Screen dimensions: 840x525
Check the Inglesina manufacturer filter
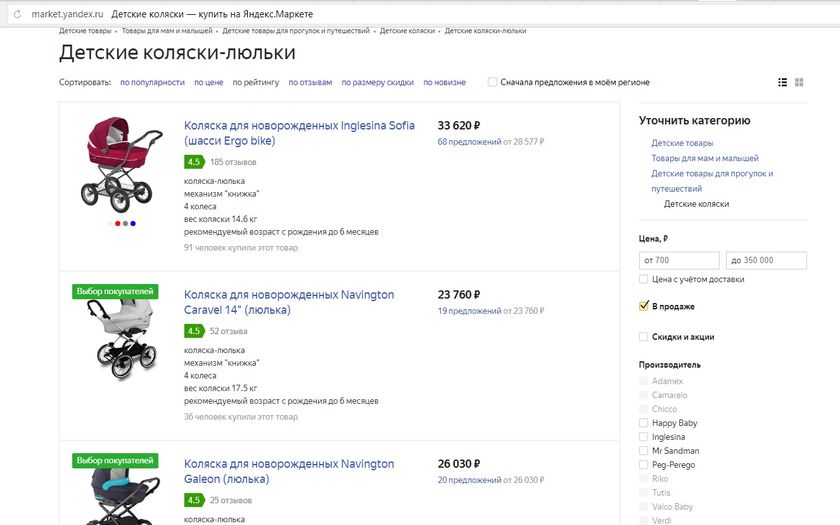click(x=643, y=437)
